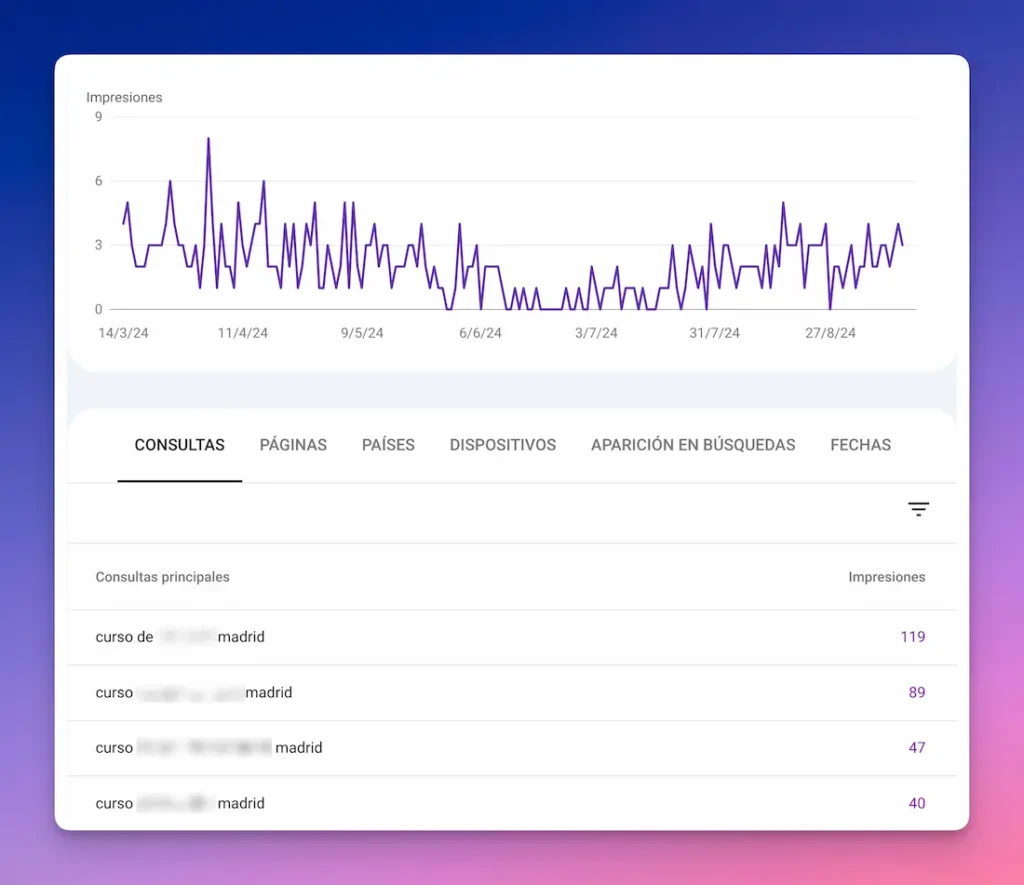Switch to the Páginas tab
The height and width of the screenshot is (885, 1024).
[293, 445]
